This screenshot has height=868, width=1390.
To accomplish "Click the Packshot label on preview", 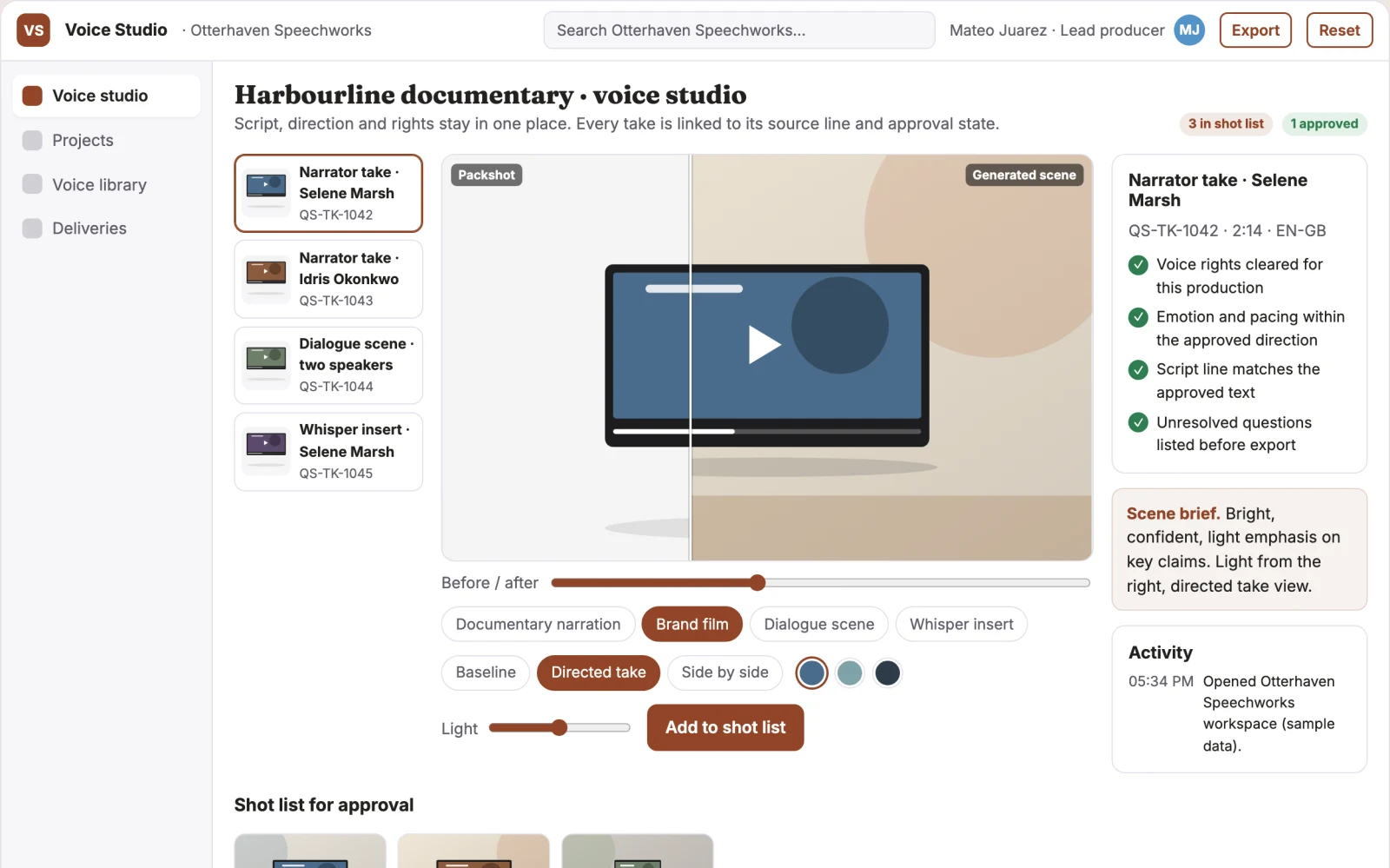I will click(x=486, y=175).
